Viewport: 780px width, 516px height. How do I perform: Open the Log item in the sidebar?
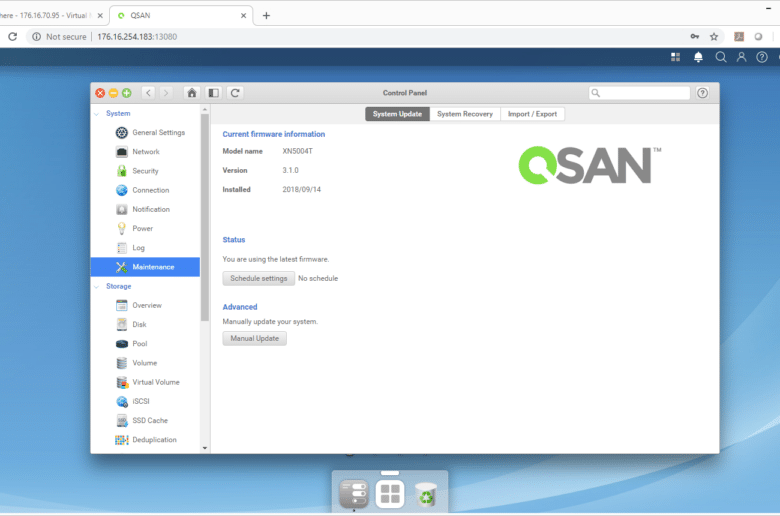click(130, 248)
